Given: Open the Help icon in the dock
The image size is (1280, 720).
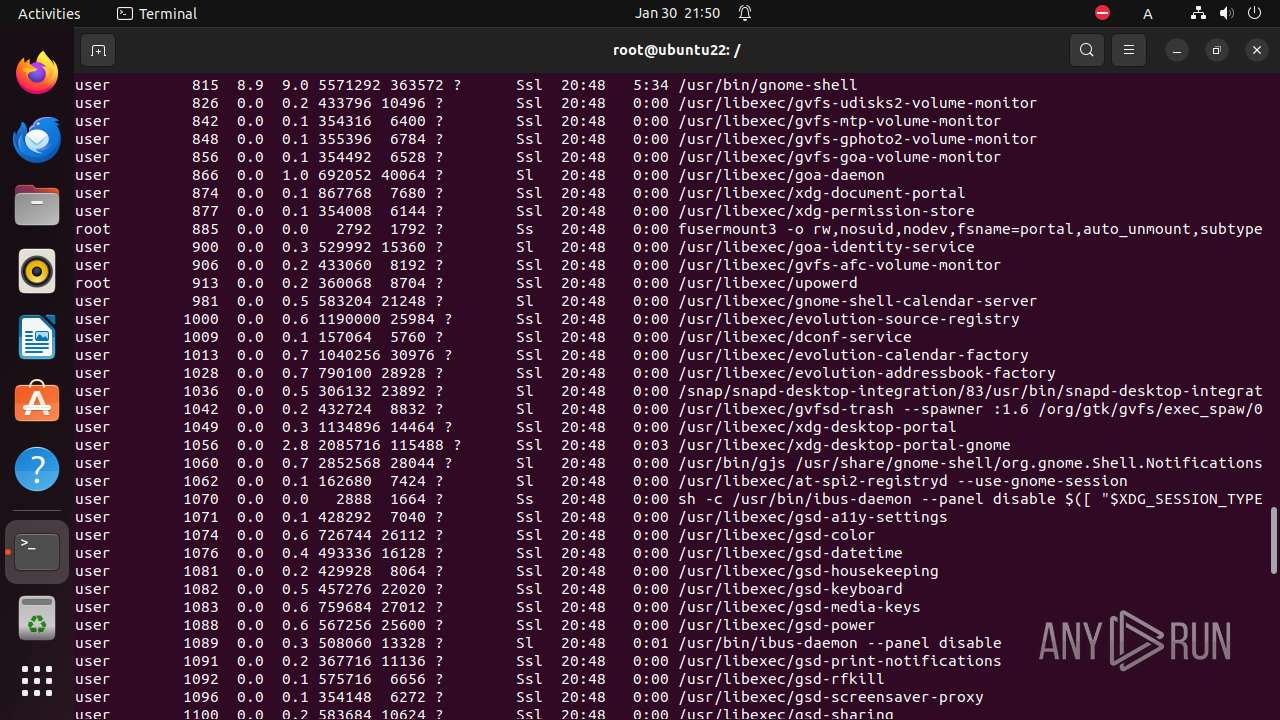Looking at the screenshot, I should (x=37, y=469).
